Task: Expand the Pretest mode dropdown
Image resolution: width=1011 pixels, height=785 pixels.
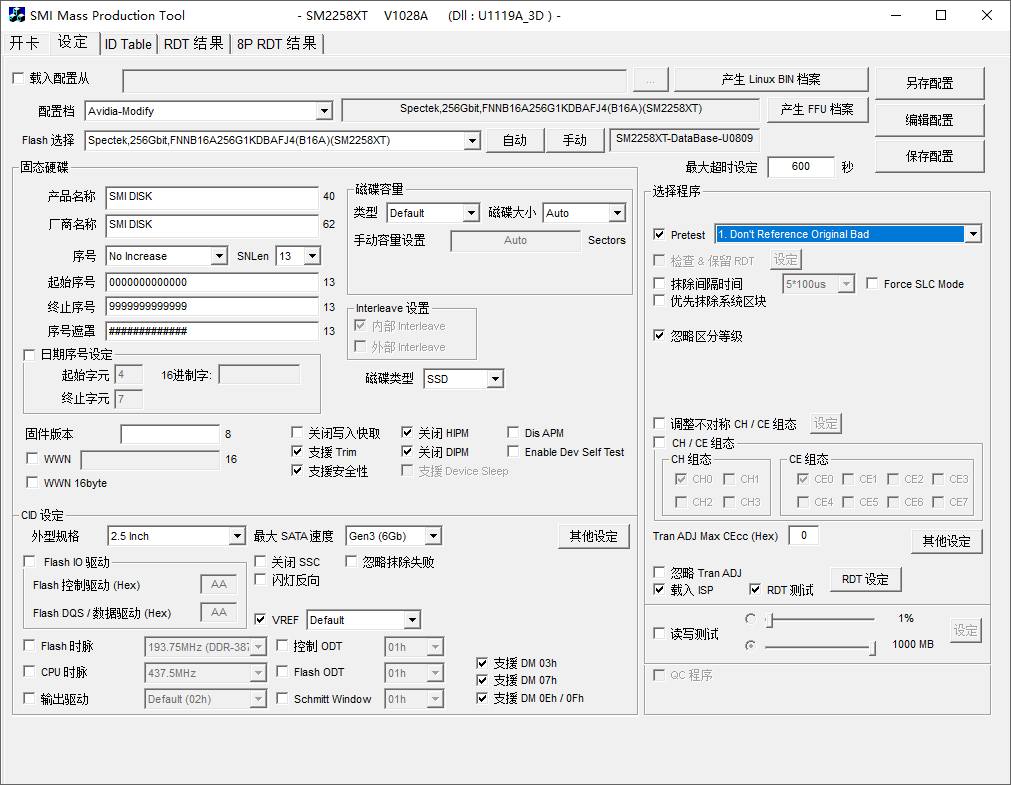Action: (x=972, y=234)
